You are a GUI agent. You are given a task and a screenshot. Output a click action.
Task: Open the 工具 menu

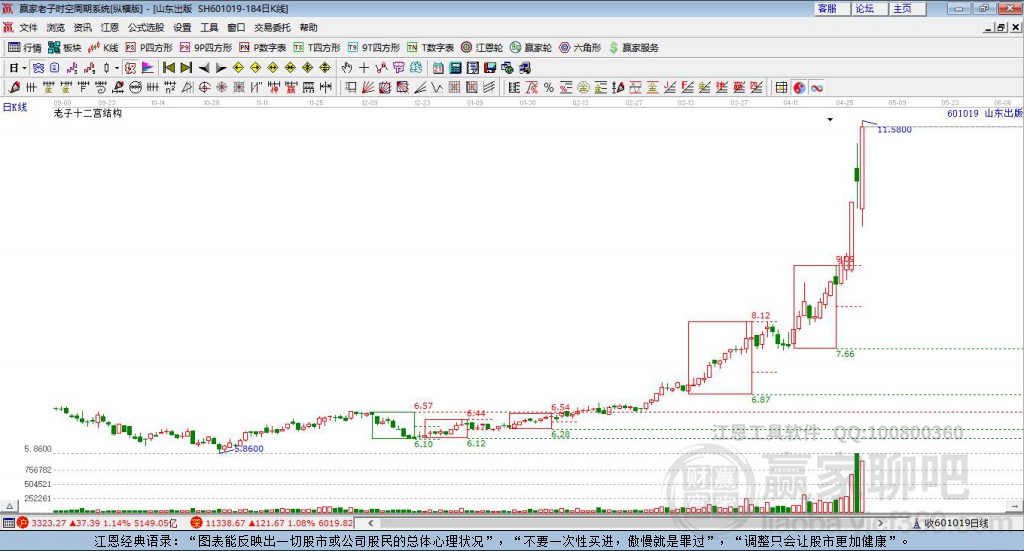click(209, 27)
